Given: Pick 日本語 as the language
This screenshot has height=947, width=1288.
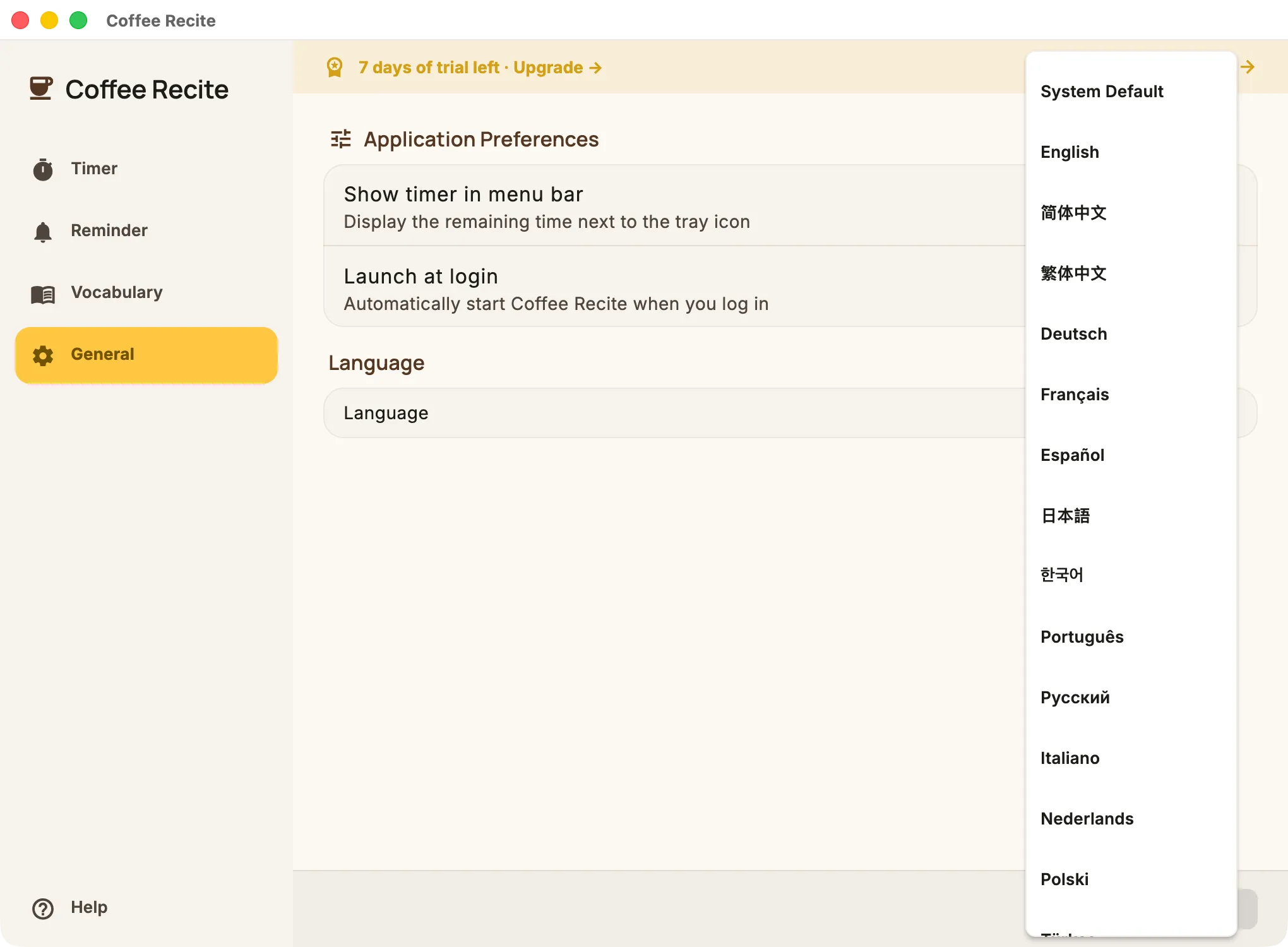Looking at the screenshot, I should 1131,516.
